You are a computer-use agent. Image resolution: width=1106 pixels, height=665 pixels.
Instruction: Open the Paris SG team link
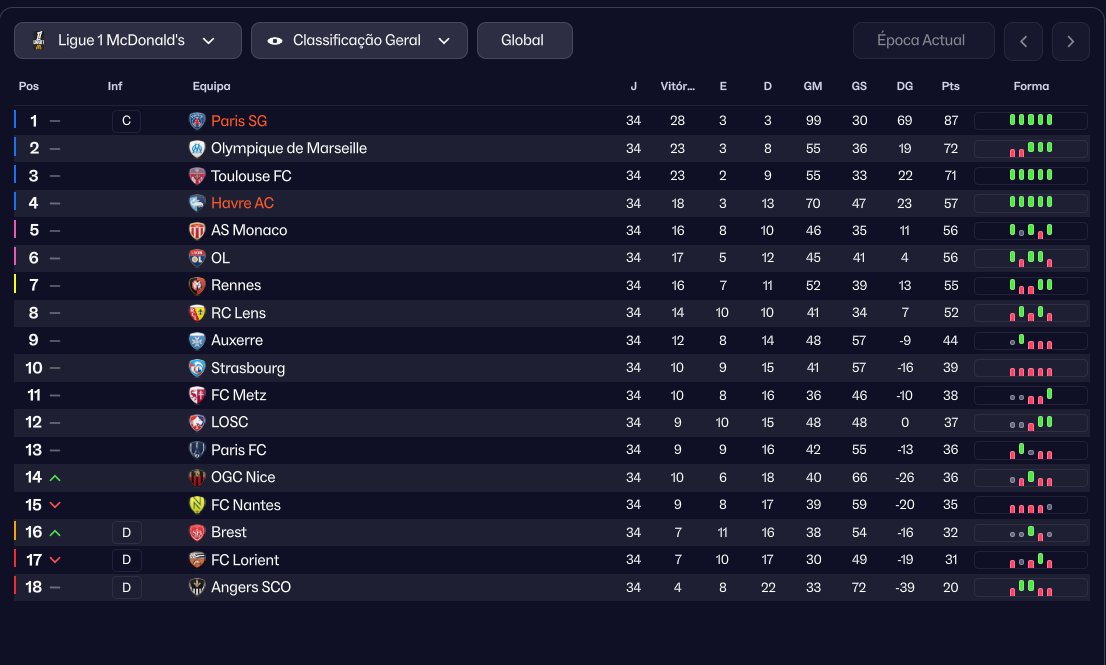(x=239, y=121)
